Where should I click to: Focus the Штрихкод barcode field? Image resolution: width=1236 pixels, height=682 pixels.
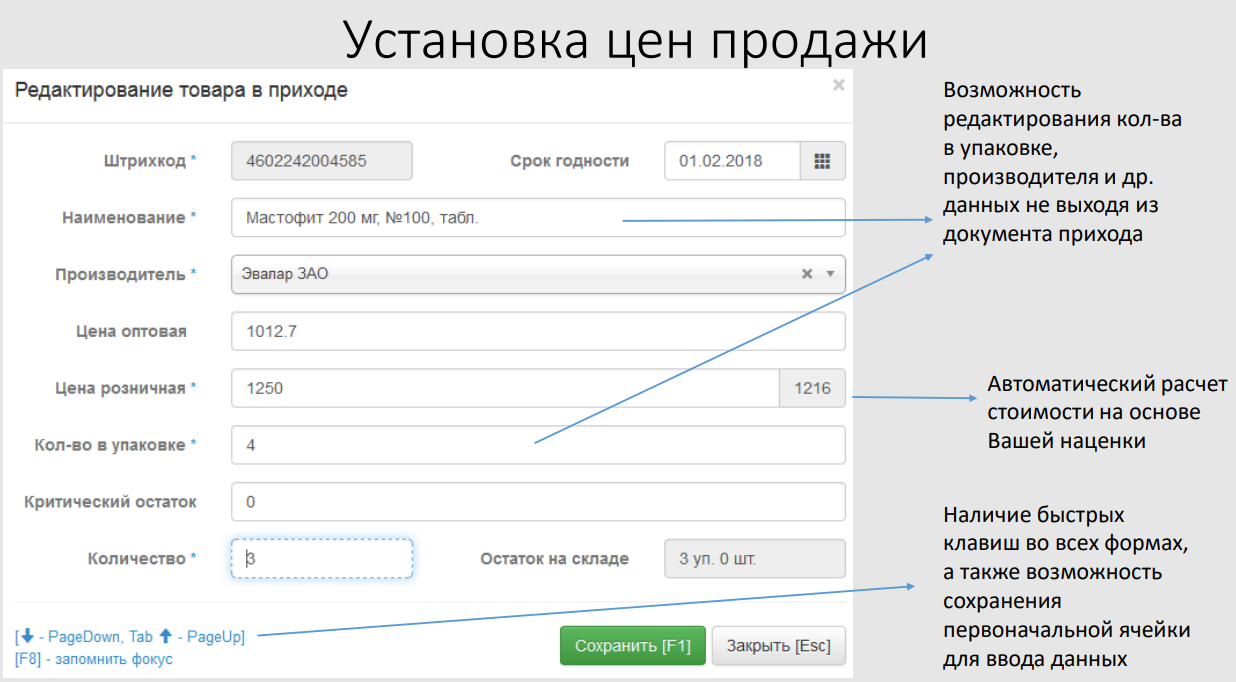(321, 161)
